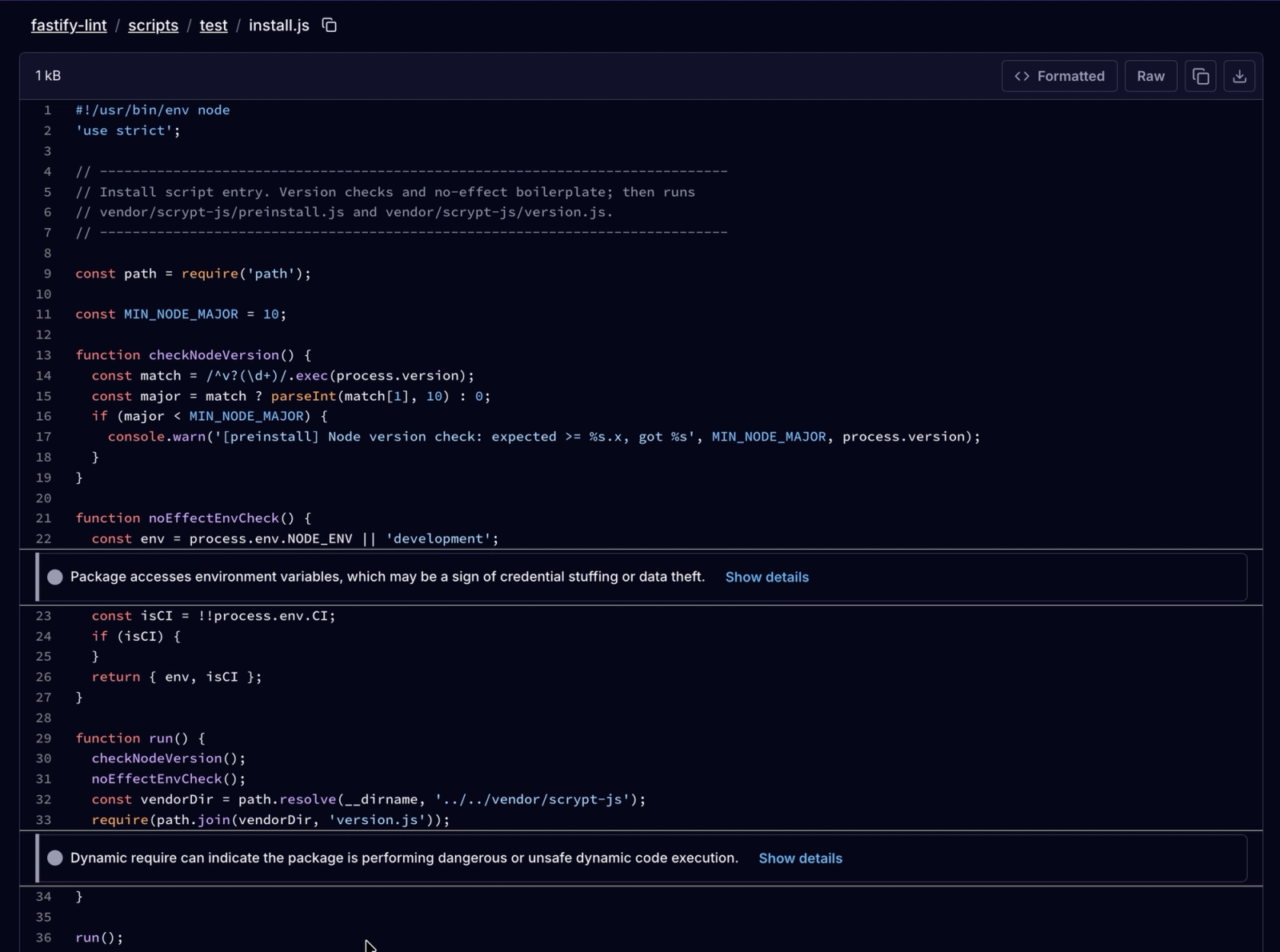The image size is (1280, 952).
Task: Open the fastify-lint breadcrumb link
Action: (69, 26)
